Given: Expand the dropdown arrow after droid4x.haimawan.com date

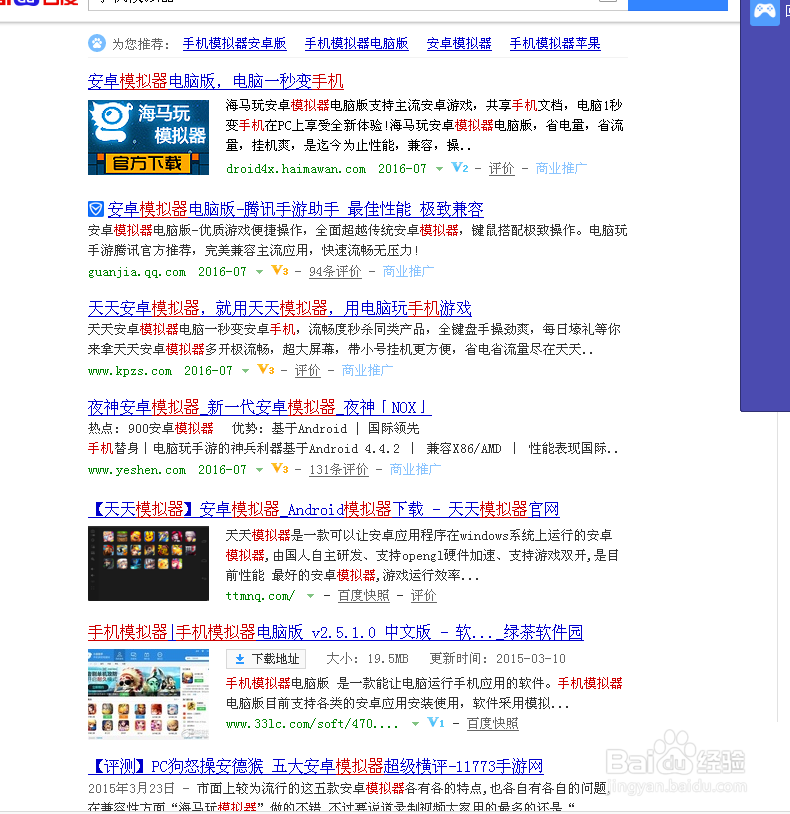Looking at the screenshot, I should (x=440, y=169).
